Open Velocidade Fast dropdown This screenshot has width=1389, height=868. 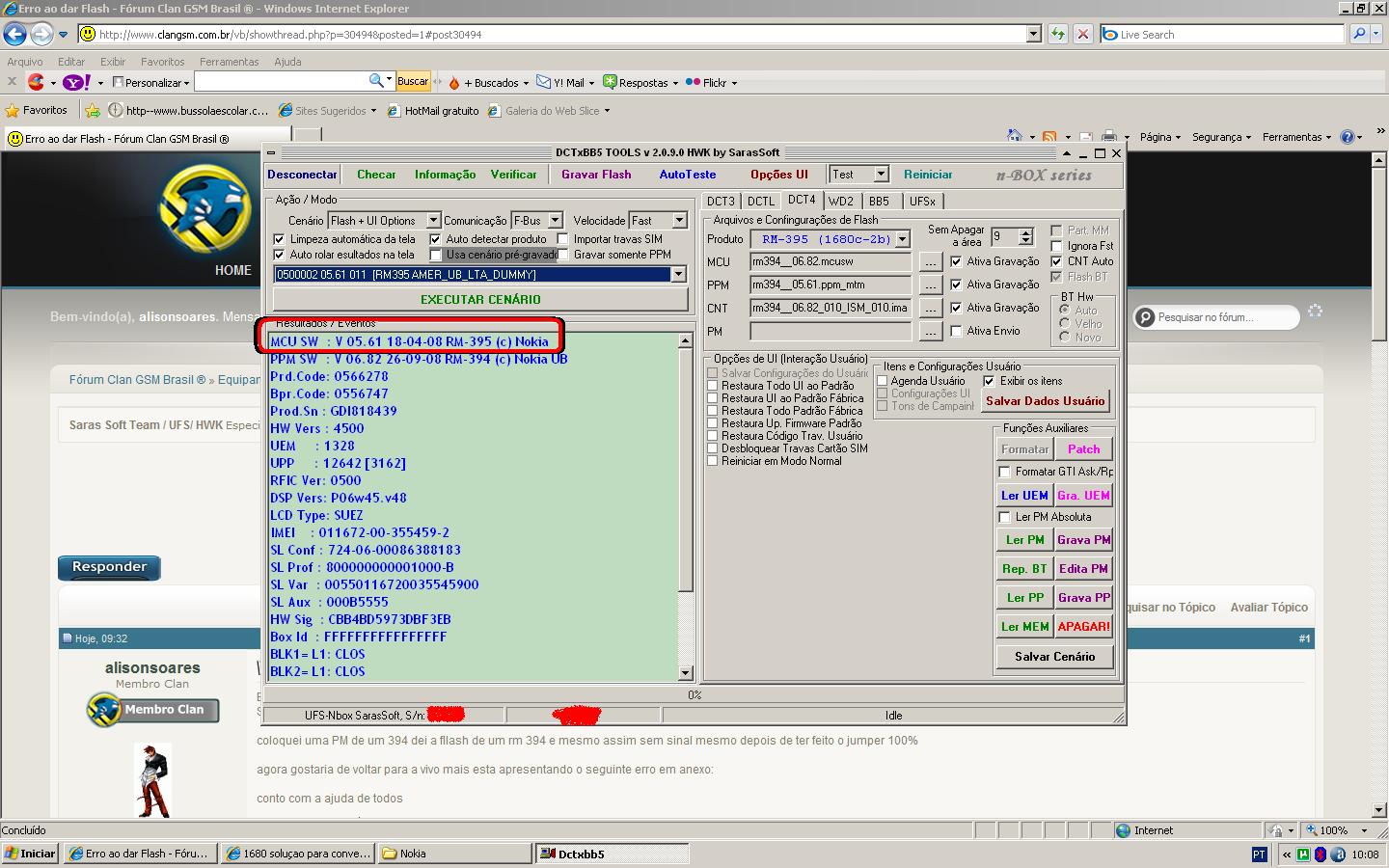679,221
